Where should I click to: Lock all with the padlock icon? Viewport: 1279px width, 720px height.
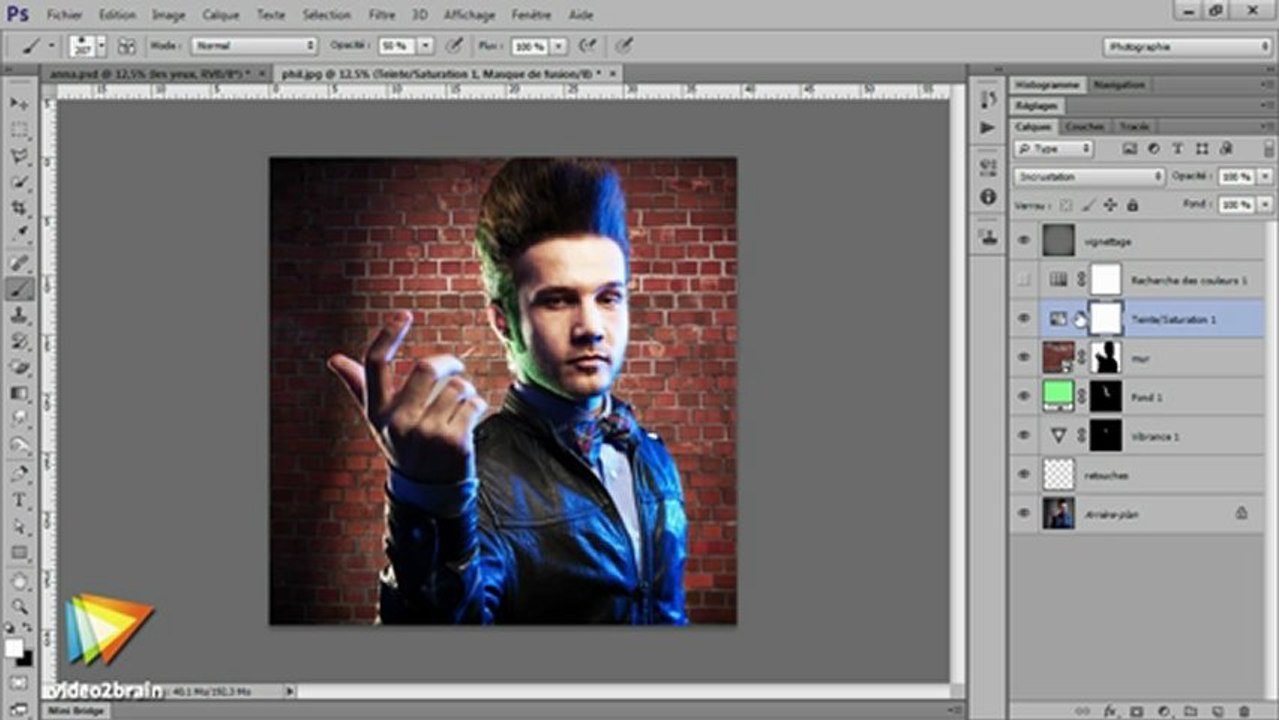point(1132,205)
